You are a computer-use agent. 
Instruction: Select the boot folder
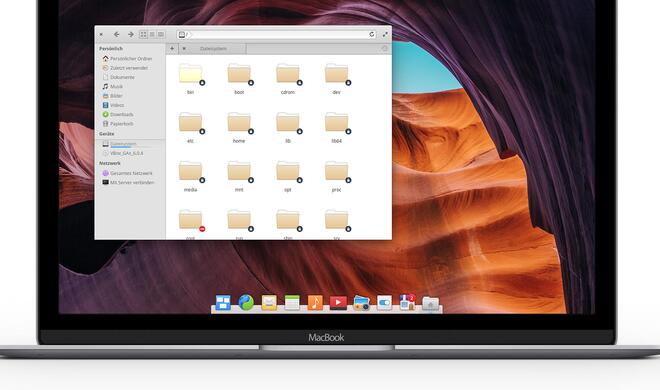[x=239, y=79]
